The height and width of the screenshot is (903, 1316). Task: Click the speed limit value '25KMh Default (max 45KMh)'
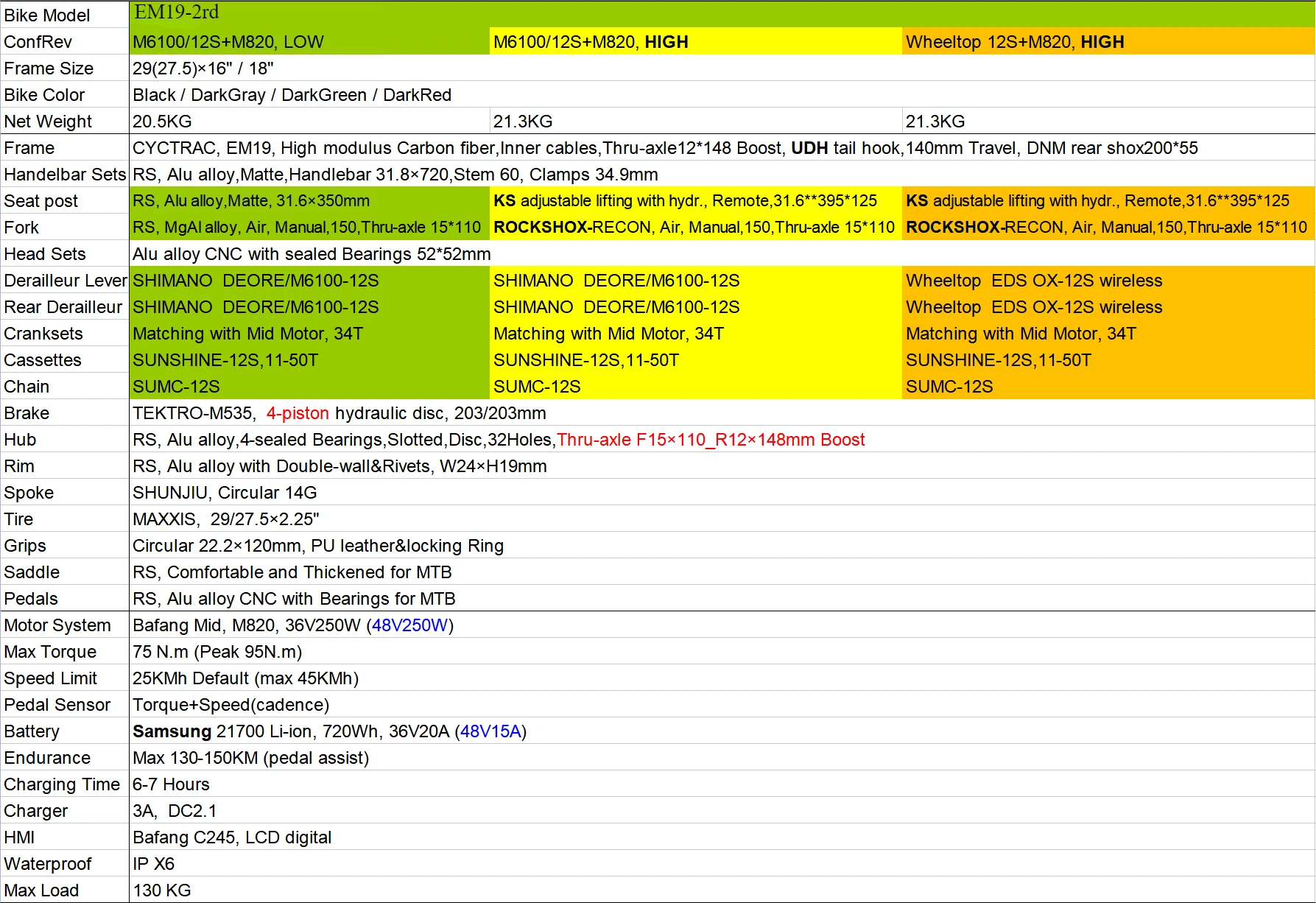[x=245, y=678]
